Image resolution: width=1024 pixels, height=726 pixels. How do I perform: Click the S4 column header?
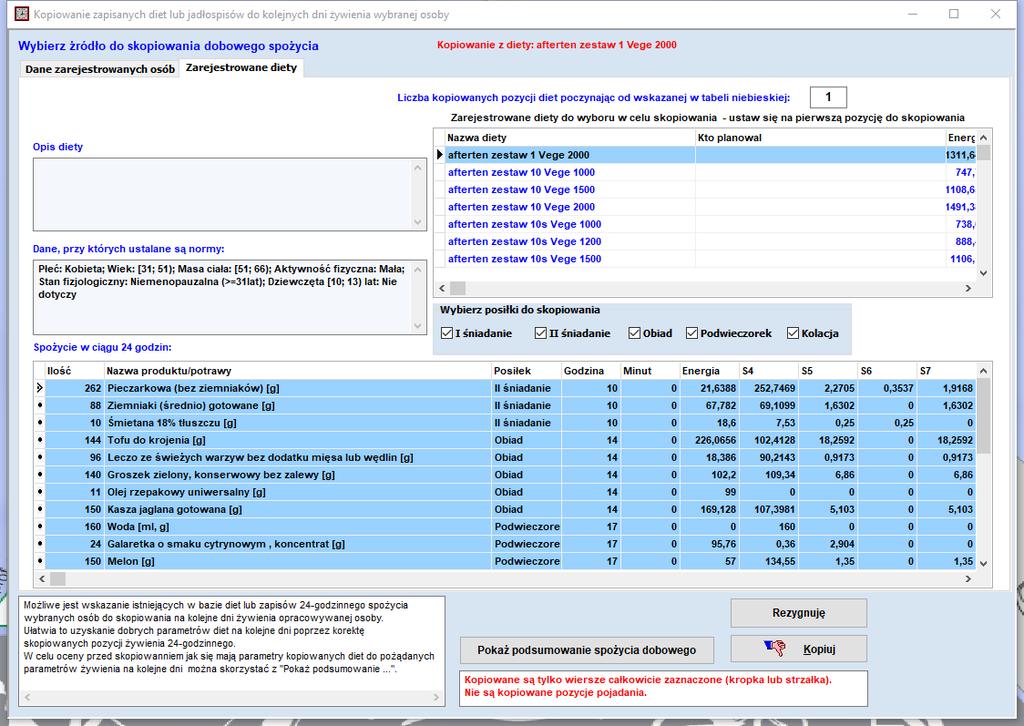pos(769,371)
